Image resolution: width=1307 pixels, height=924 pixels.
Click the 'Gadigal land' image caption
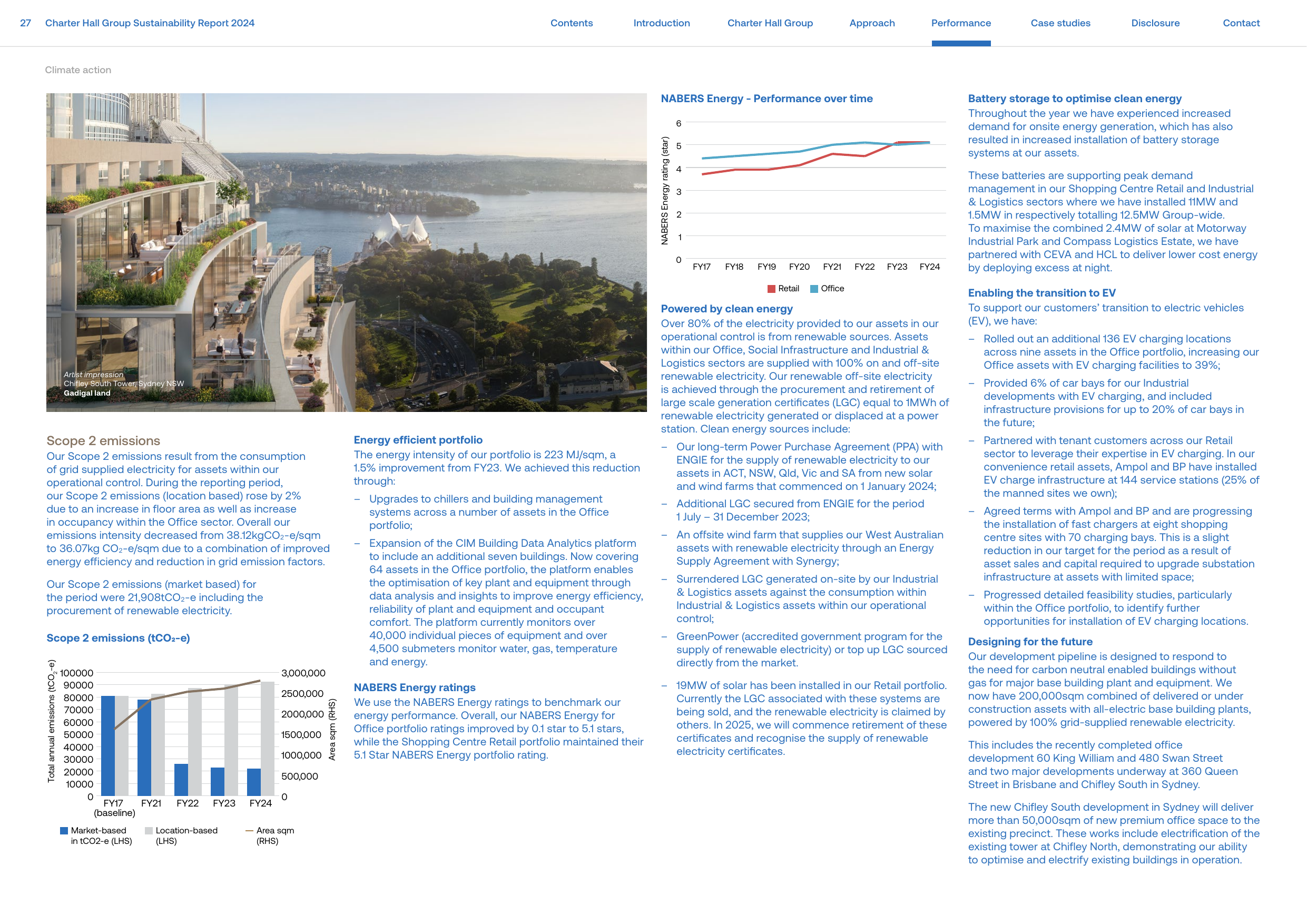87,393
